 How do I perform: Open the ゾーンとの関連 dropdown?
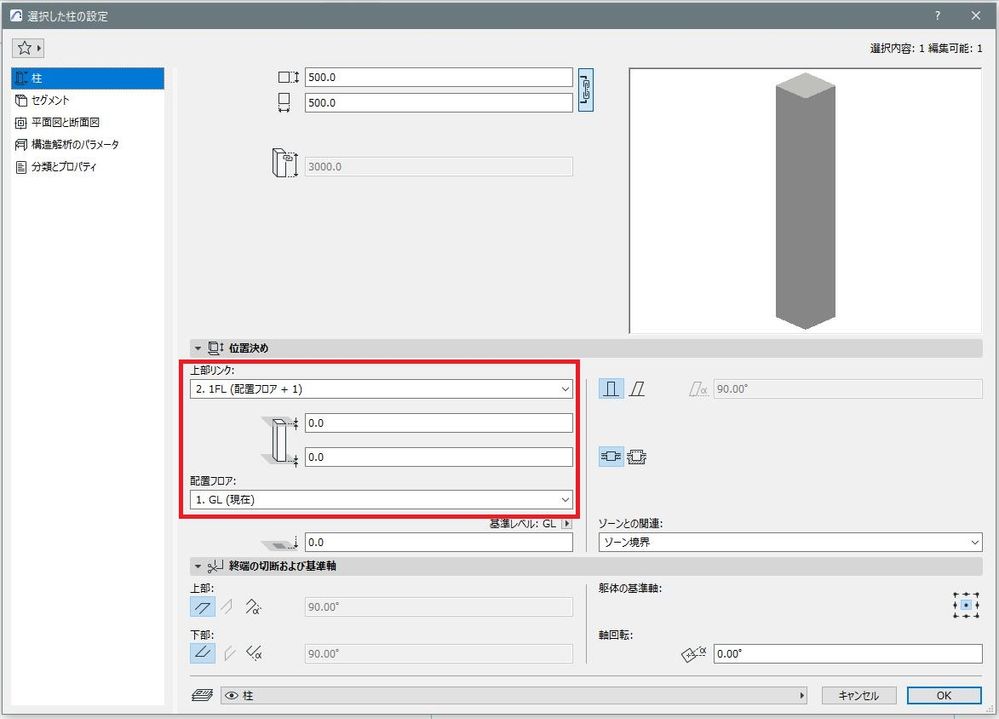[x=790, y=542]
